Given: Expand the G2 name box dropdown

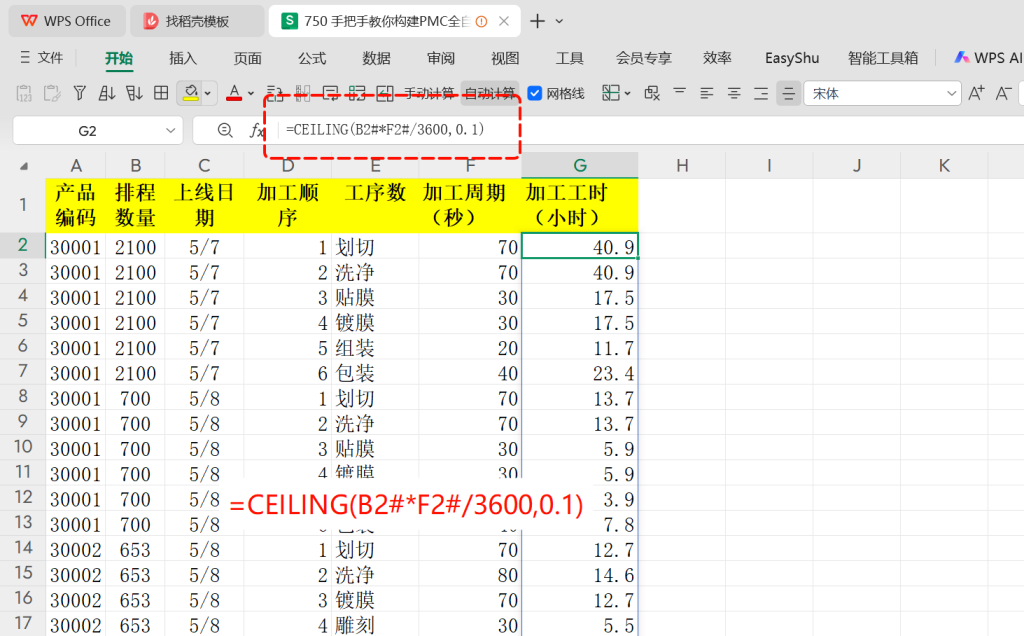Looking at the screenshot, I should coord(171,131).
